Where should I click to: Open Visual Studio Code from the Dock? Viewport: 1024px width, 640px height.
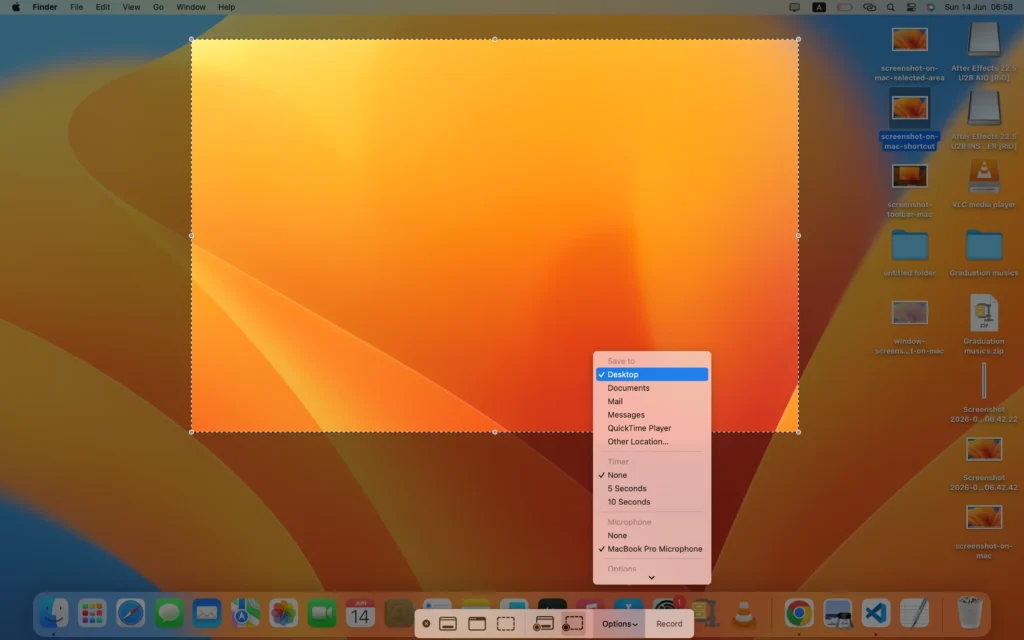pyautogui.click(x=876, y=614)
